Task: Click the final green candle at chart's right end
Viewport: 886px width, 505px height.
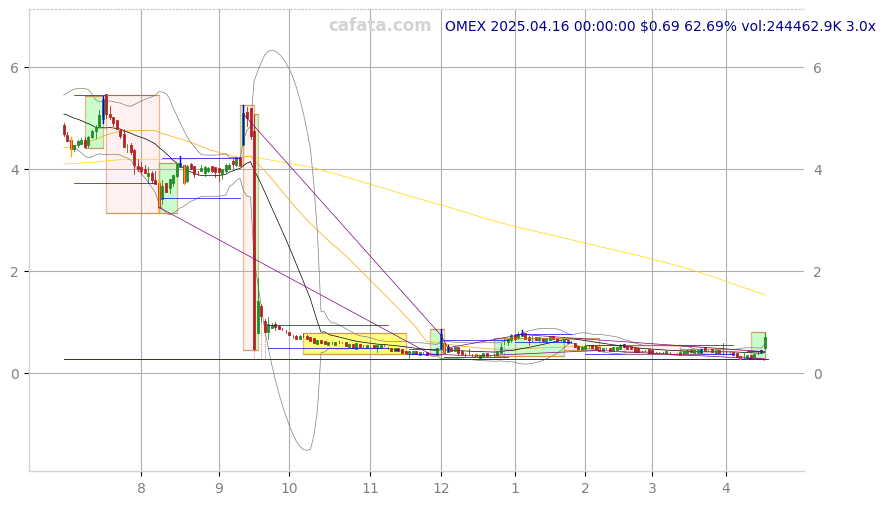Action: (765, 342)
